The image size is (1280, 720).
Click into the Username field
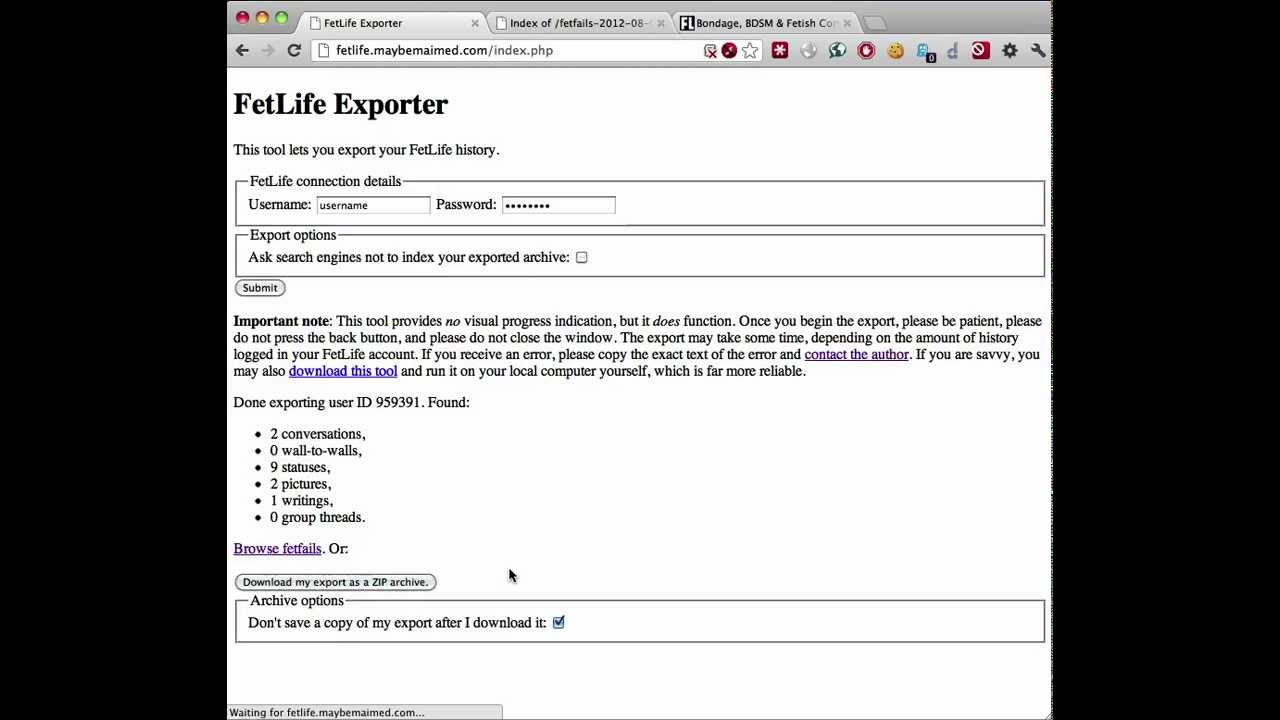373,205
